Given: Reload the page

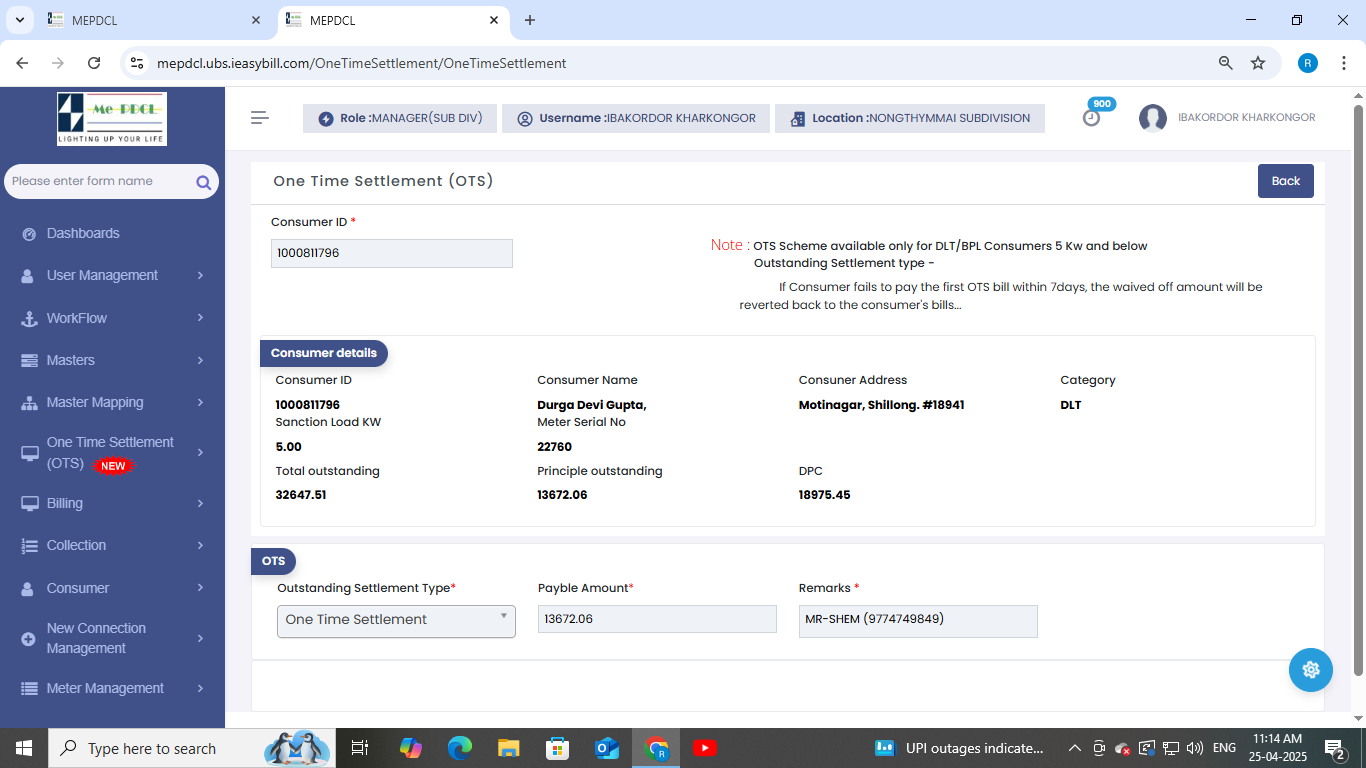Looking at the screenshot, I should click(x=94, y=63).
